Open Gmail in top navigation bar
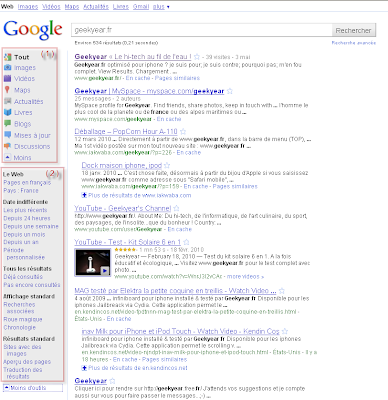This screenshot has height=400, width=388. 141,7
